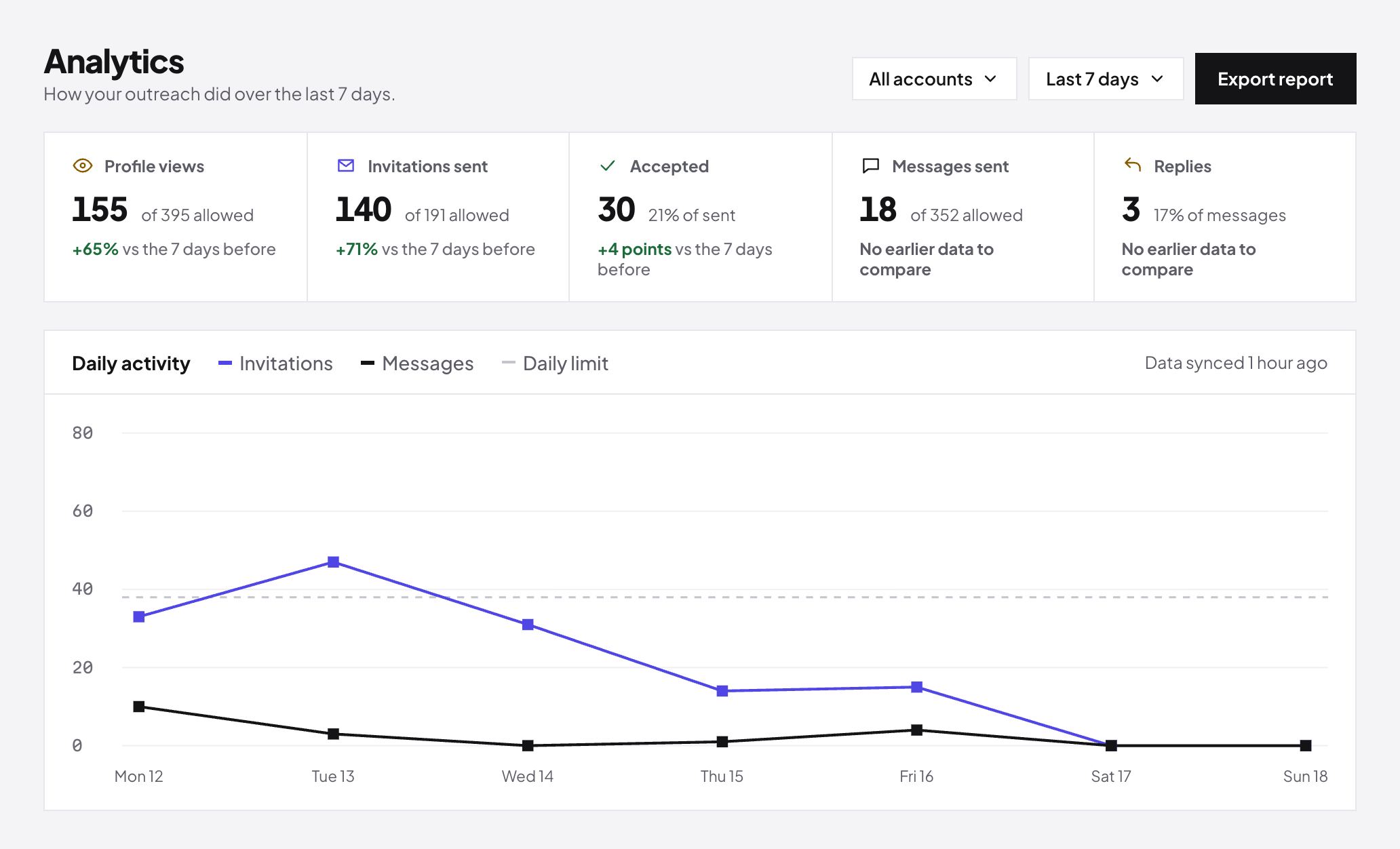Click the '3' replies value

1131,210
